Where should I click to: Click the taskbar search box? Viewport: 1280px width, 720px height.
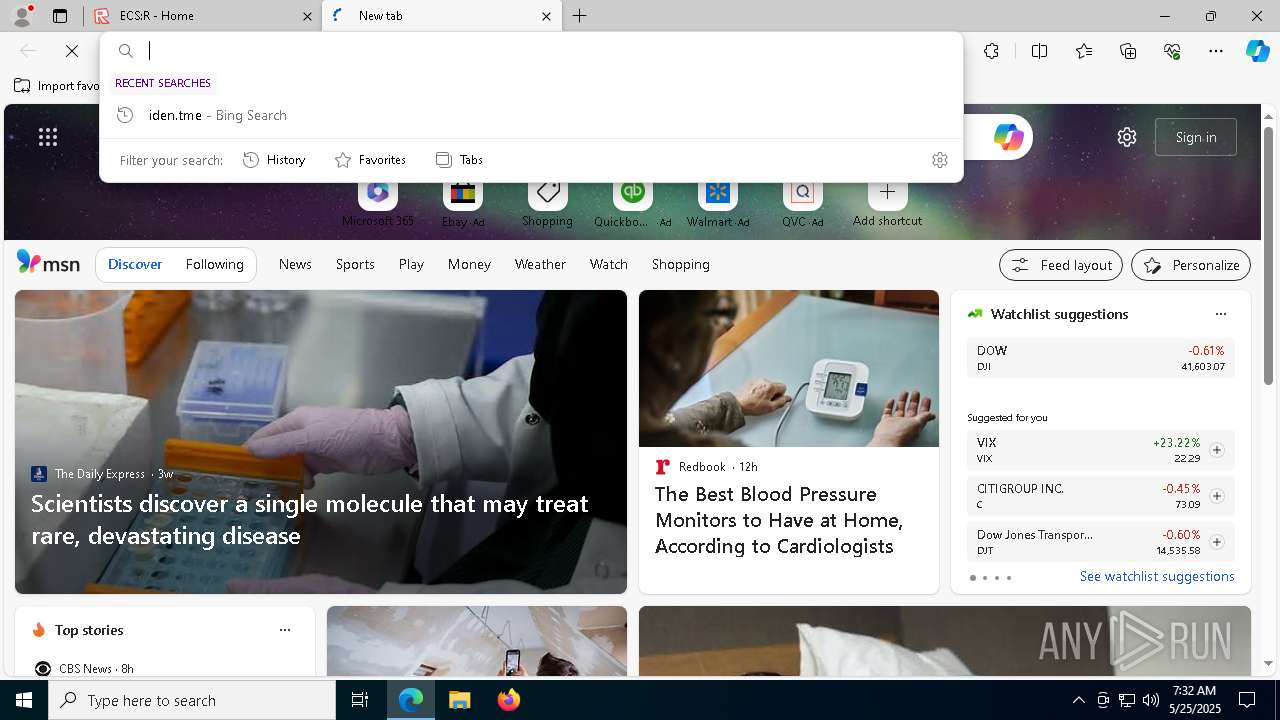point(192,700)
